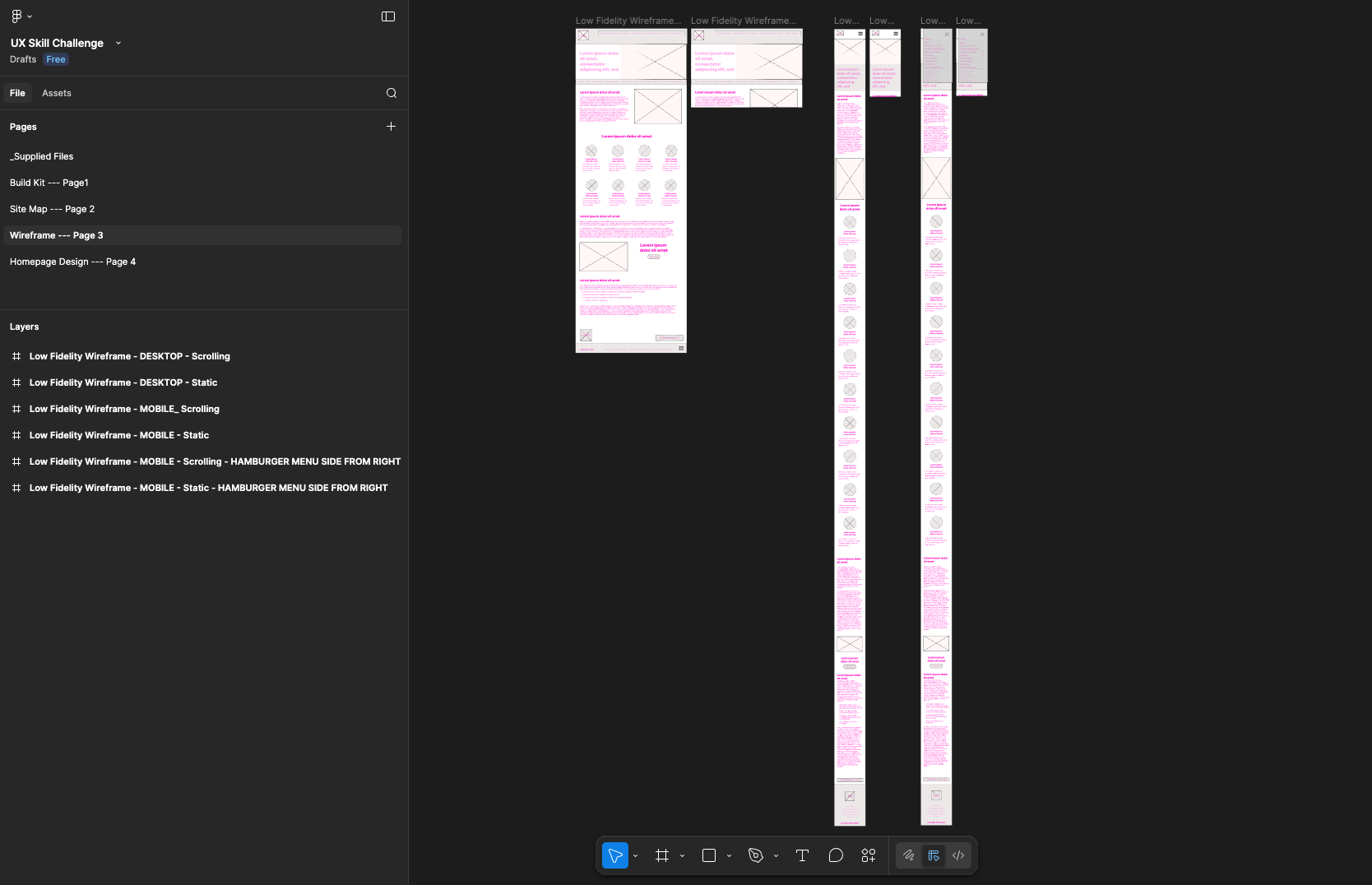Switch to the Assets tab
1372x885 pixels.
click(x=56, y=93)
